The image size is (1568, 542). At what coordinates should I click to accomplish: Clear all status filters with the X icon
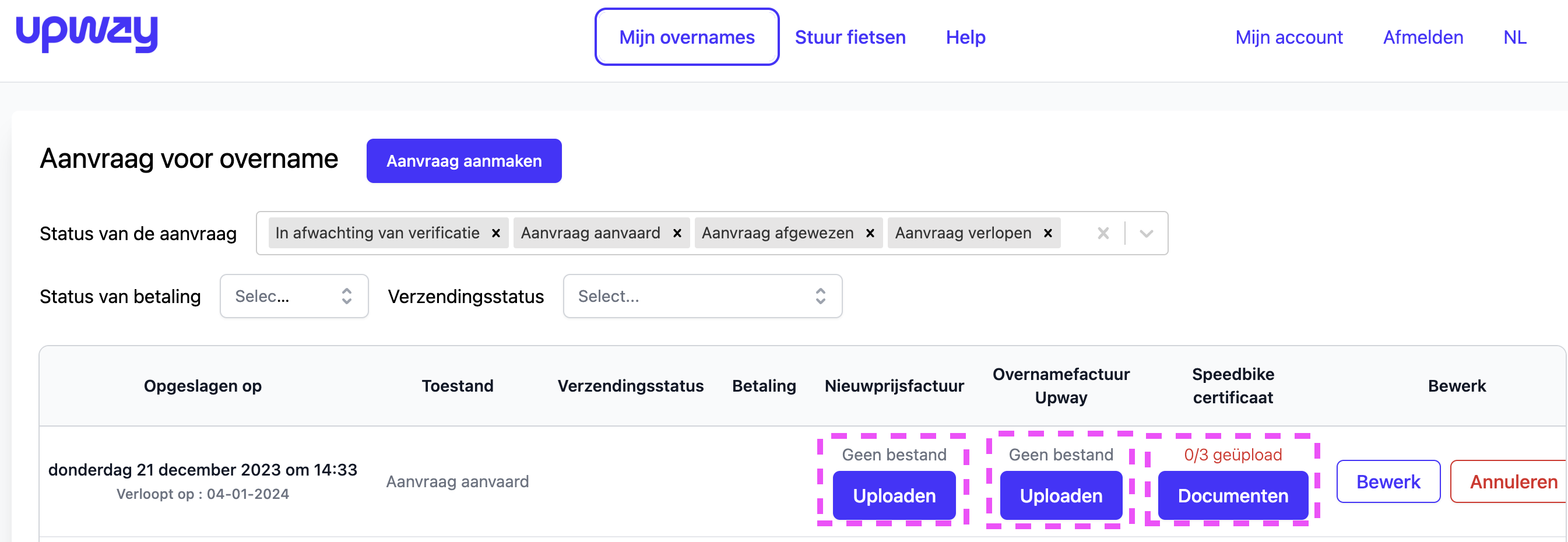(x=1103, y=234)
